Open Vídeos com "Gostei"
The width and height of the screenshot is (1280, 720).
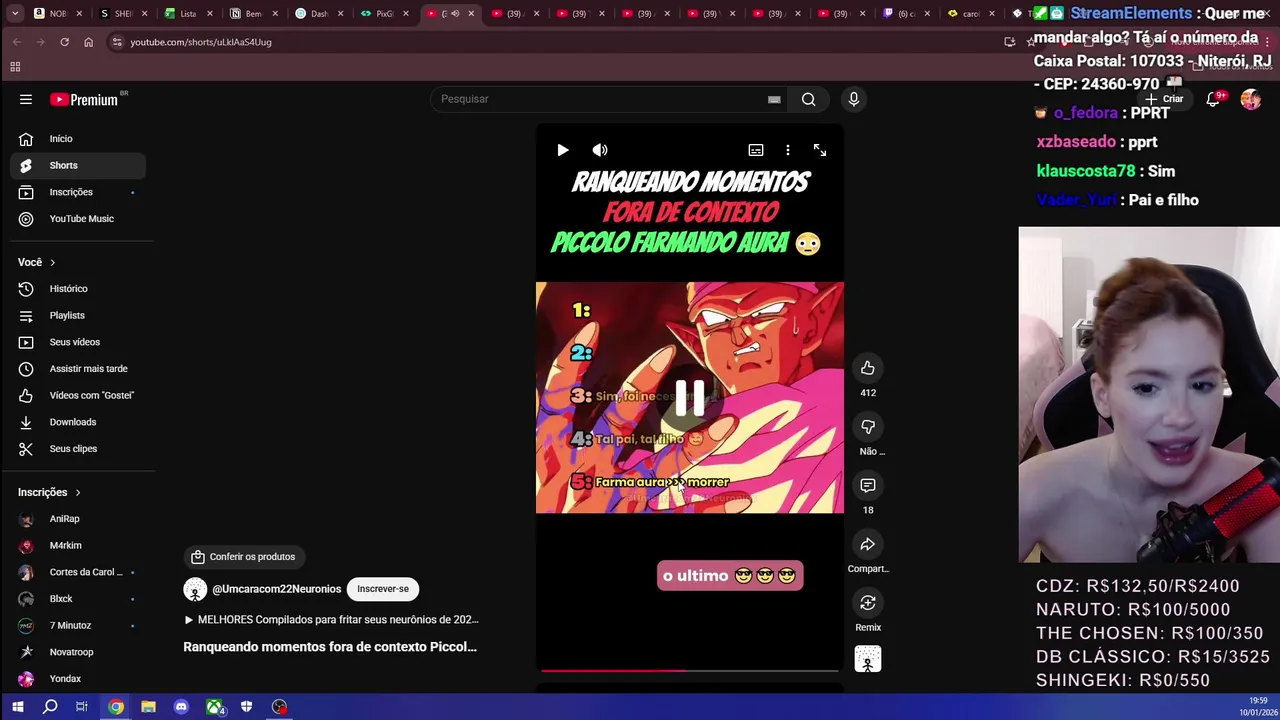click(78, 395)
